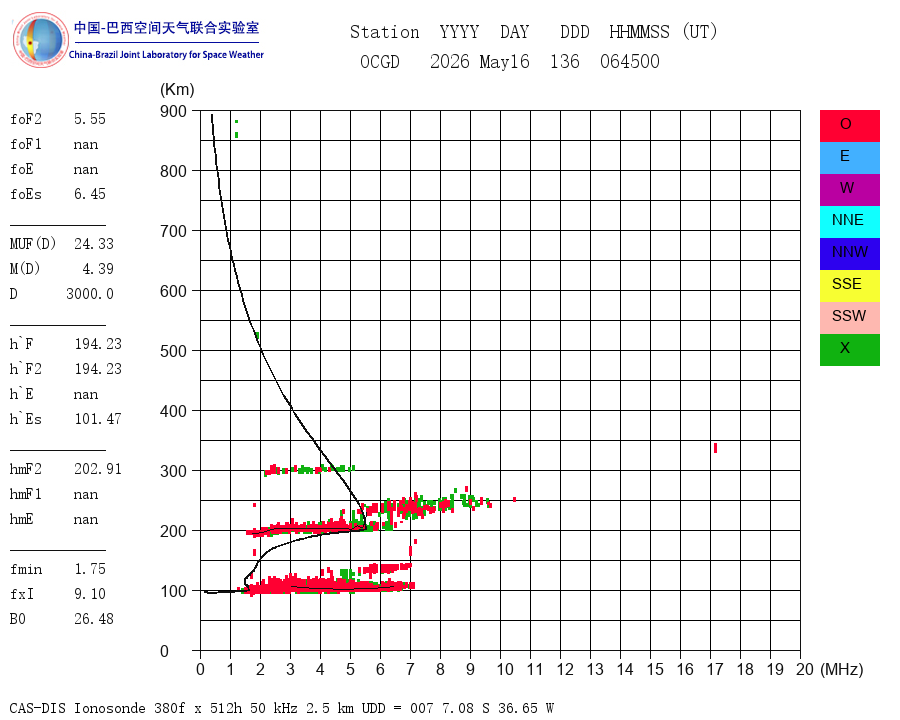Screen dimensions: 900x720
Task: Select the green X legend swatch
Action: pos(849,350)
